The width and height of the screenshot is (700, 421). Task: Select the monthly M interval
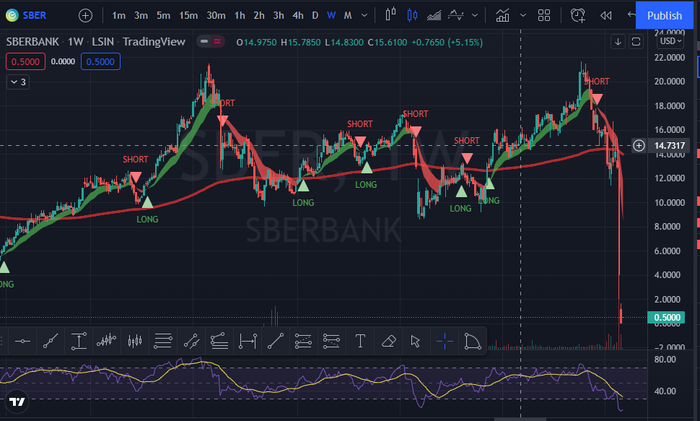tap(347, 16)
